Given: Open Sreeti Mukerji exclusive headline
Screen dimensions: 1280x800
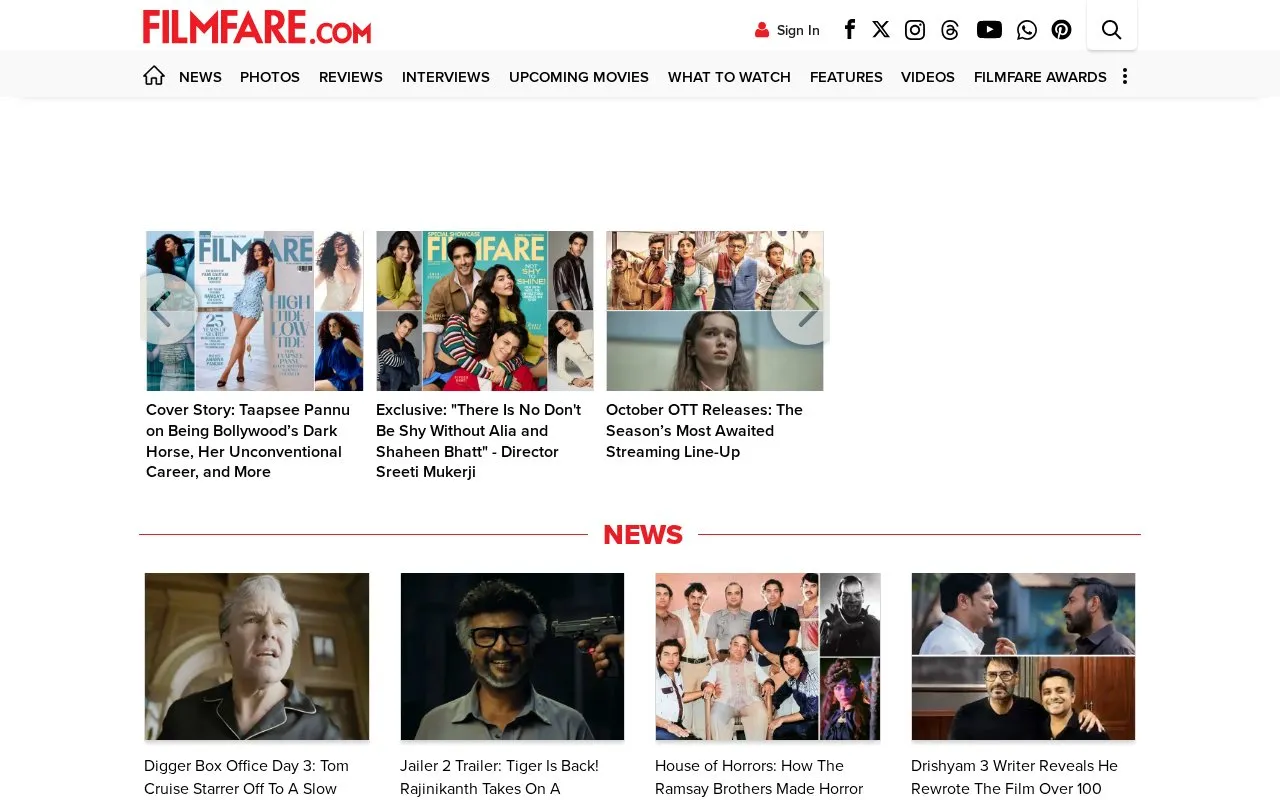Looking at the screenshot, I should [480, 440].
